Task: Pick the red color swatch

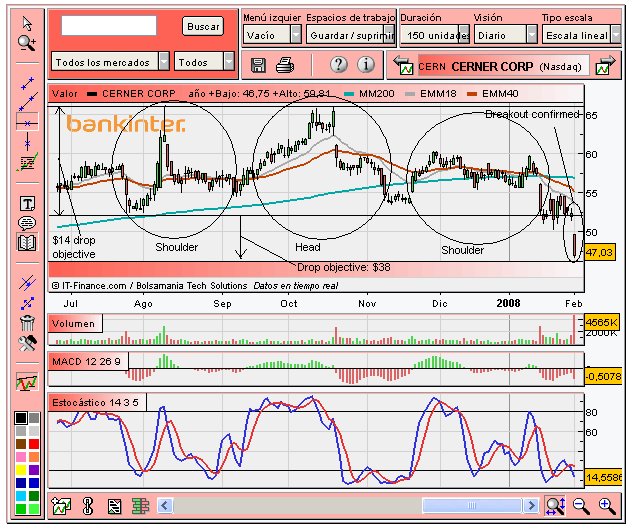Action: click(x=34, y=444)
